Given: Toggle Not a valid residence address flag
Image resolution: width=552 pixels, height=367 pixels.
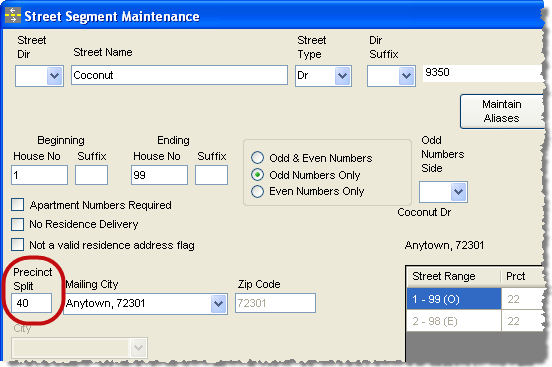Looking at the screenshot, I should (x=18, y=244).
